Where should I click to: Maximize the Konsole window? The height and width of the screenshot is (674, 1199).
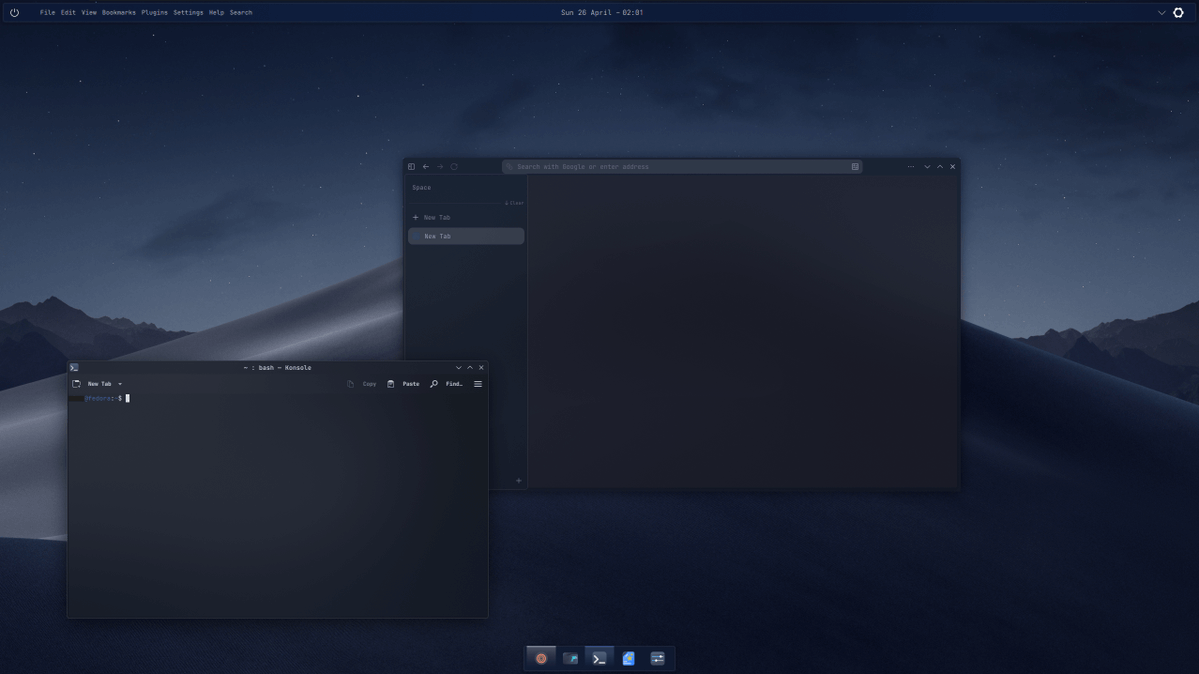point(470,368)
